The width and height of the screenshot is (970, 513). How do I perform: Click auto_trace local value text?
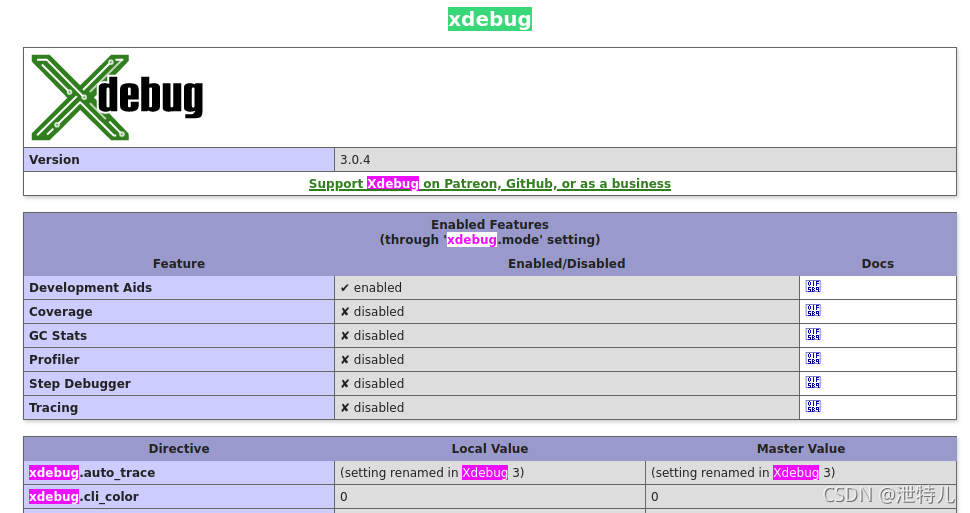(432, 473)
